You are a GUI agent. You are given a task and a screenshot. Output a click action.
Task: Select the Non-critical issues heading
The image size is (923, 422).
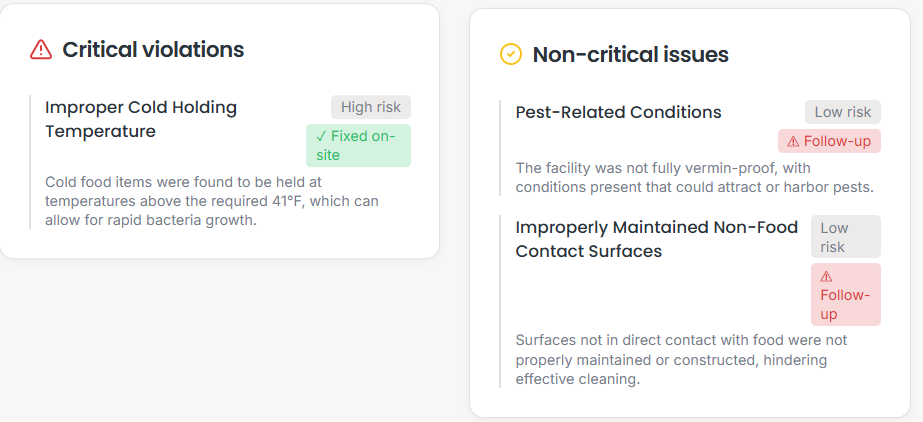click(x=630, y=55)
